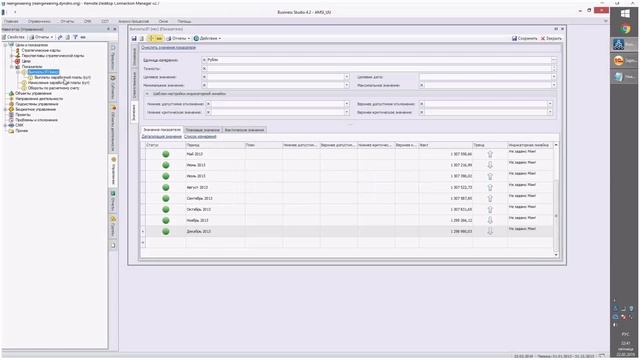Click the Список измерений link
Screen dimensions: 640x360
pos(200,136)
